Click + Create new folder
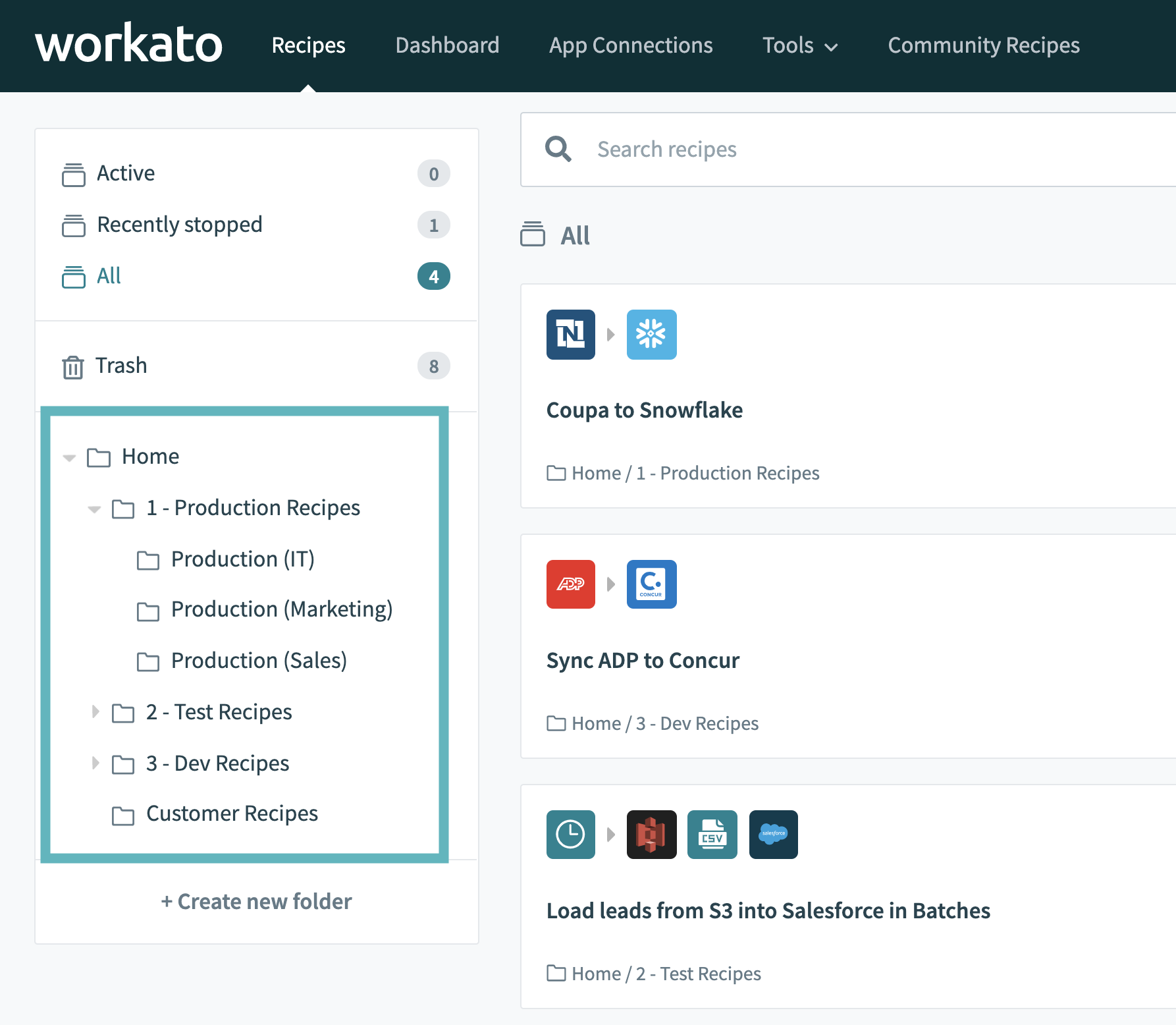This screenshot has height=1025, width=1176. [256, 901]
